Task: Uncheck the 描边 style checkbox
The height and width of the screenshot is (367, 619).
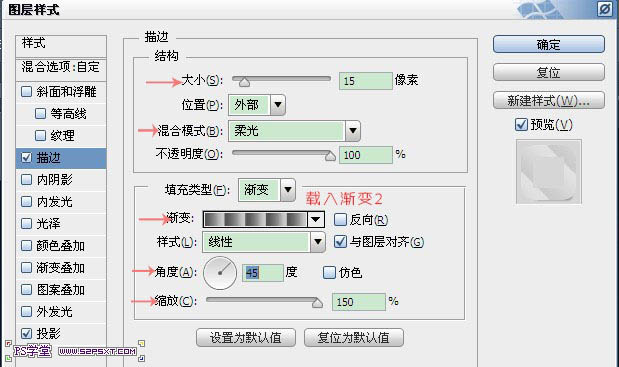Action: pyautogui.click(x=26, y=158)
